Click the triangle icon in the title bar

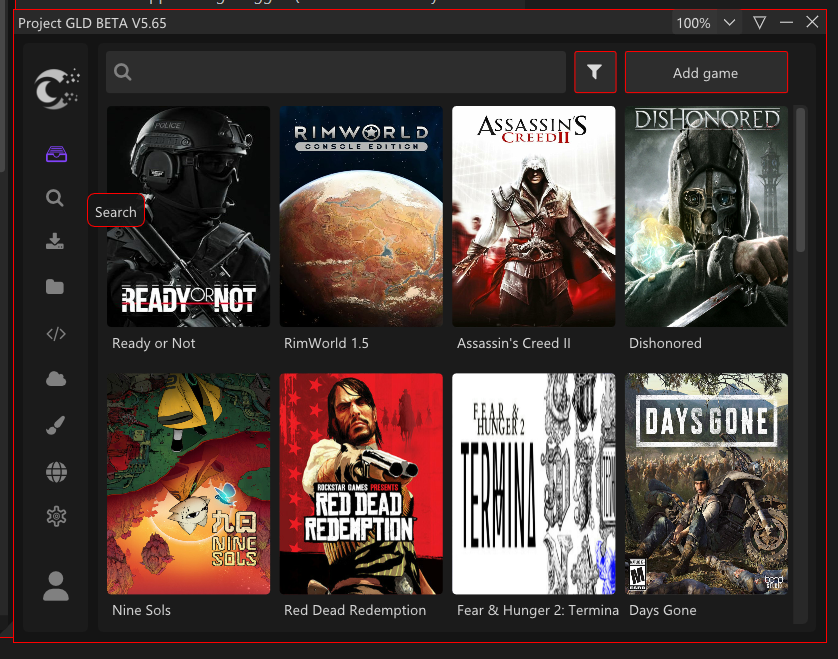point(759,22)
